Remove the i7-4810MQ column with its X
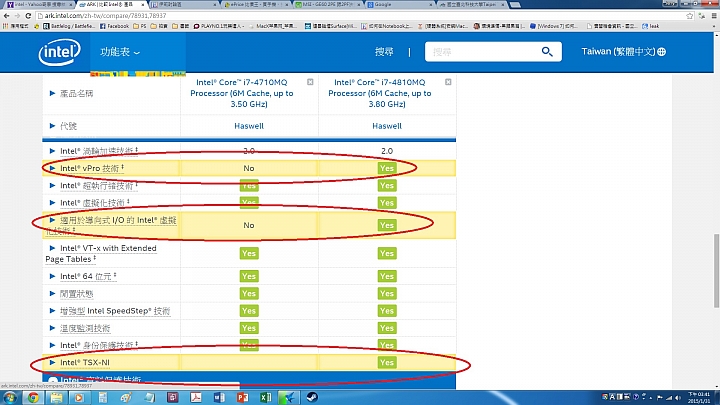720x405 pixels. pyautogui.click(x=448, y=82)
